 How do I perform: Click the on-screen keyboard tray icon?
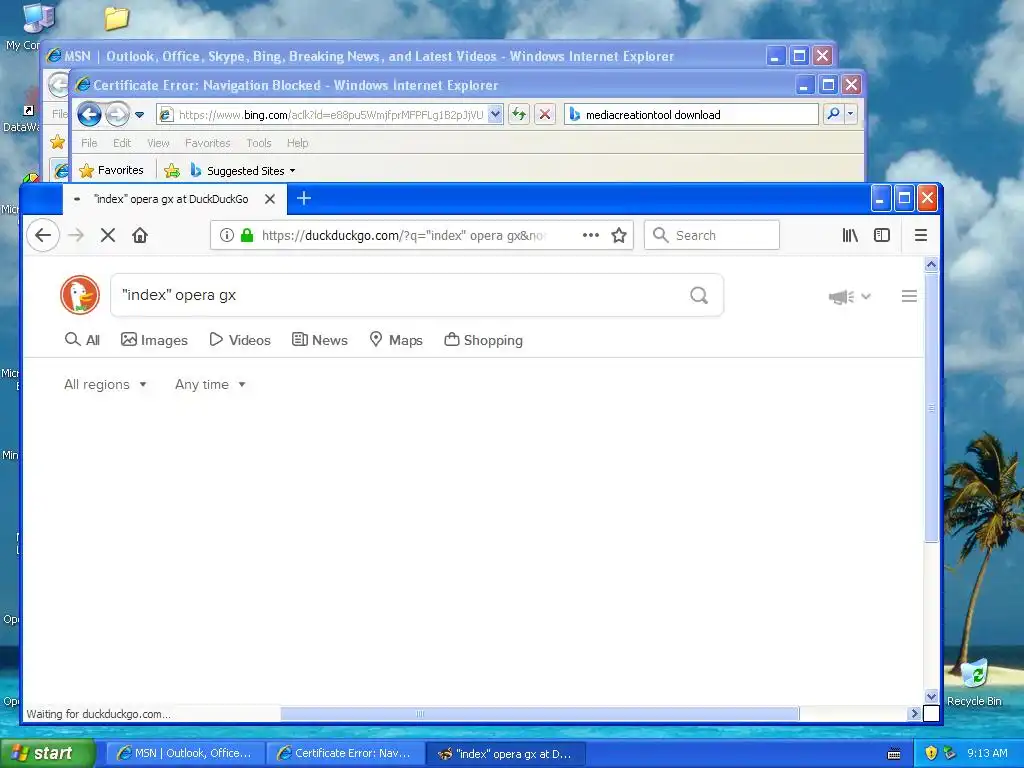coord(894,754)
